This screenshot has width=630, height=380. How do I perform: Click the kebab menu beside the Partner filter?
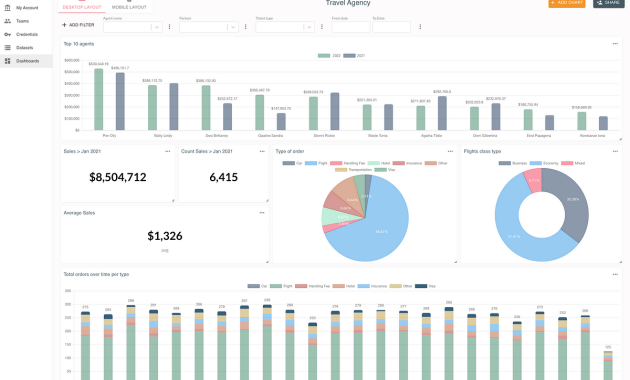(245, 27)
